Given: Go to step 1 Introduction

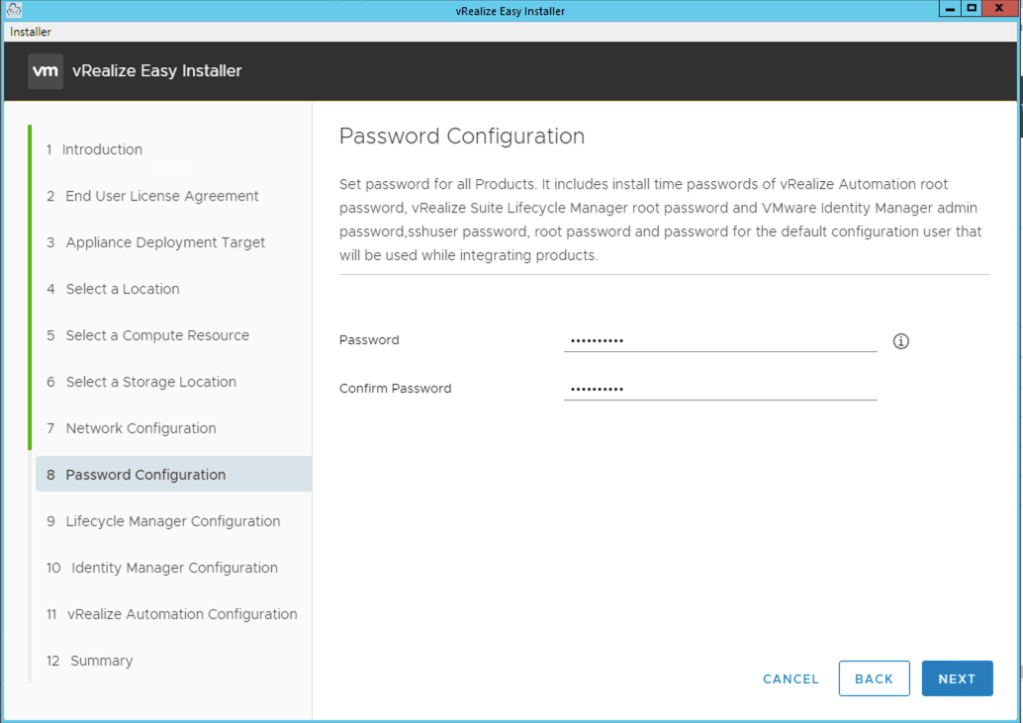Looking at the screenshot, I should tap(102, 150).
